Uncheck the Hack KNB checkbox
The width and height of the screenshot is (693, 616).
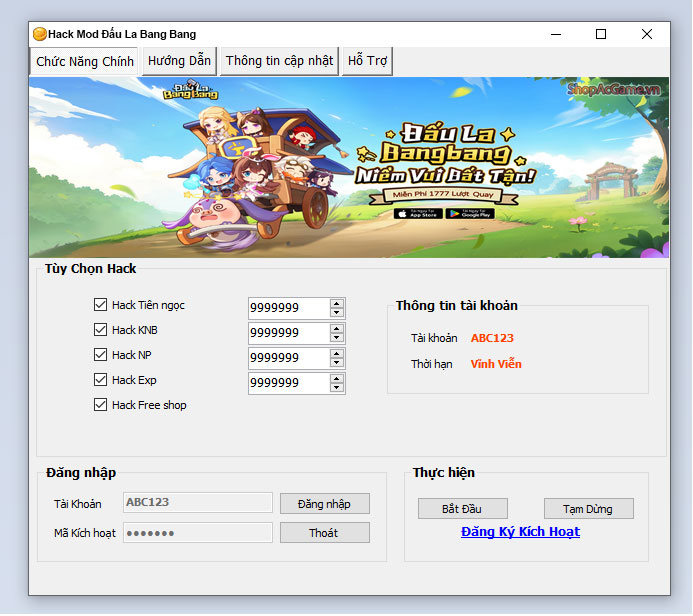[x=100, y=330]
